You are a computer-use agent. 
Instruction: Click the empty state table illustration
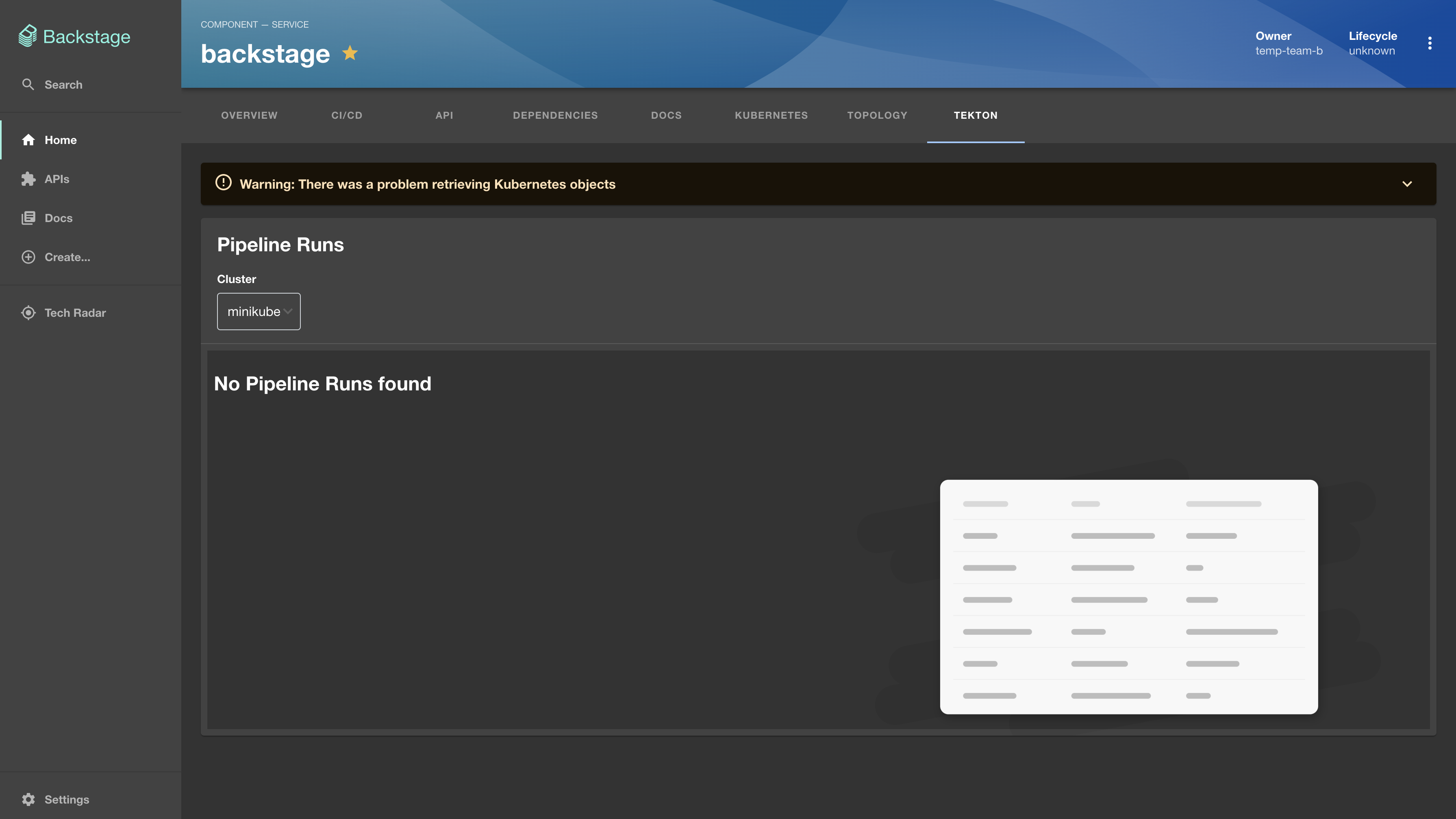[x=1128, y=597]
